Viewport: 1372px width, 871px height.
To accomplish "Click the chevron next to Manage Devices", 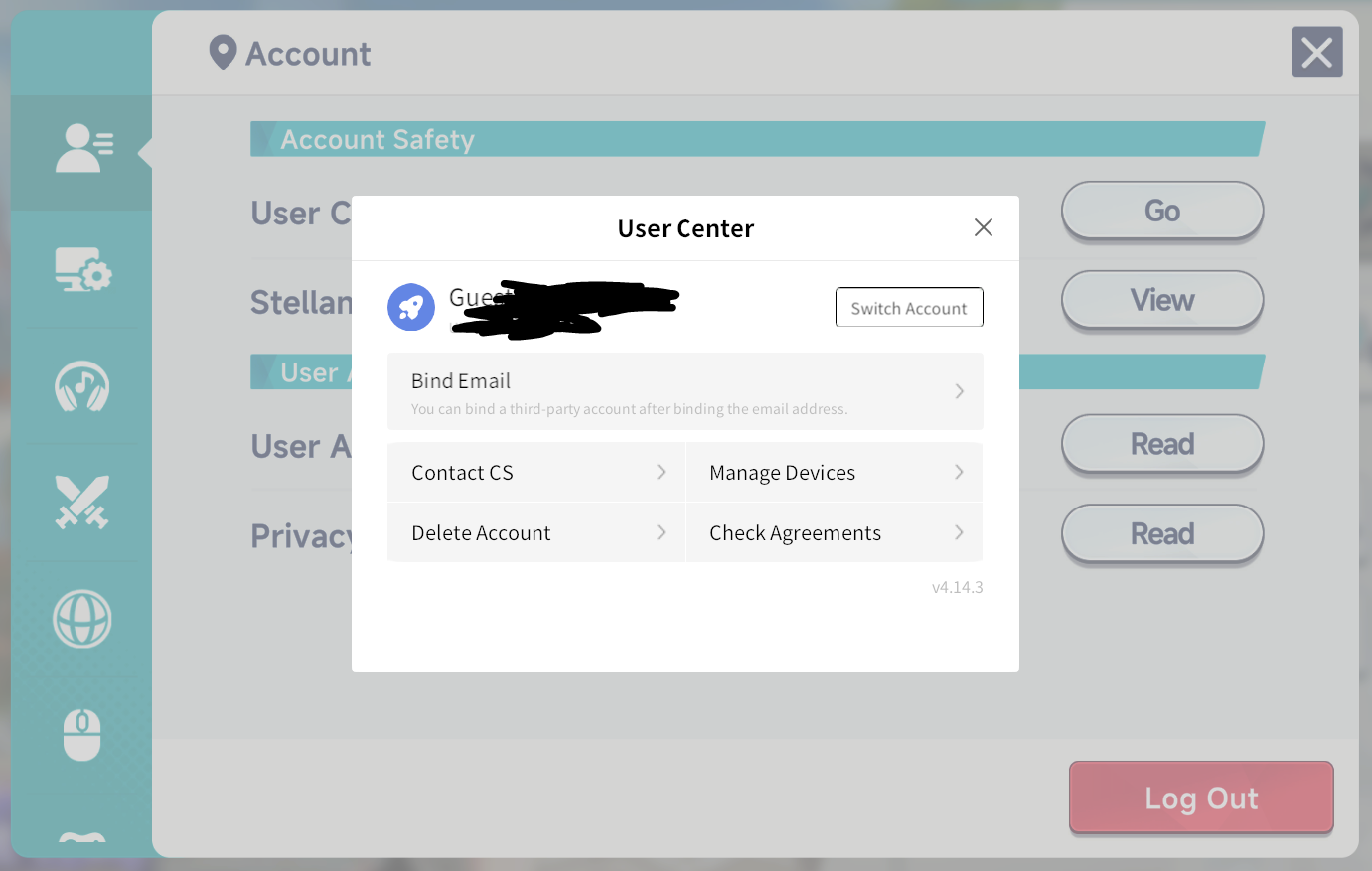I will point(959,472).
